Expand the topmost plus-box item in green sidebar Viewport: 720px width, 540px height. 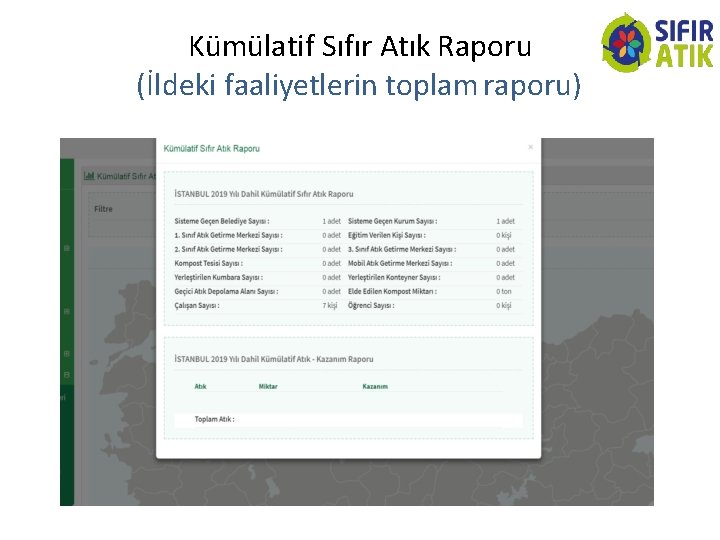pyautogui.click(x=67, y=248)
